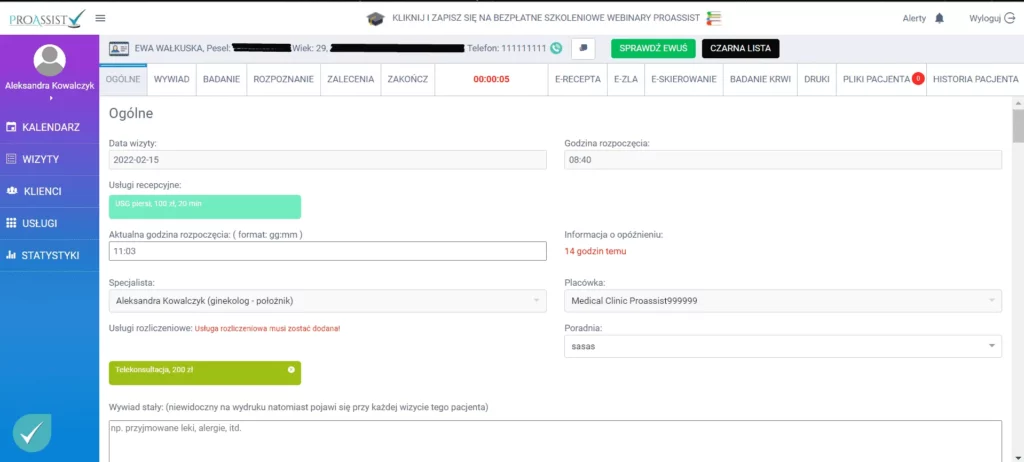Click the checkmark shield badge icon

(32, 432)
